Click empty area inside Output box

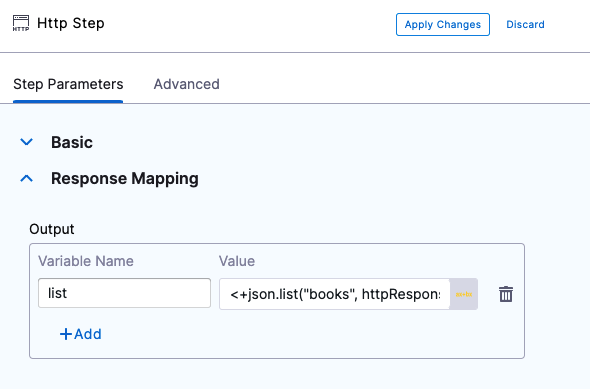click(x=301, y=335)
